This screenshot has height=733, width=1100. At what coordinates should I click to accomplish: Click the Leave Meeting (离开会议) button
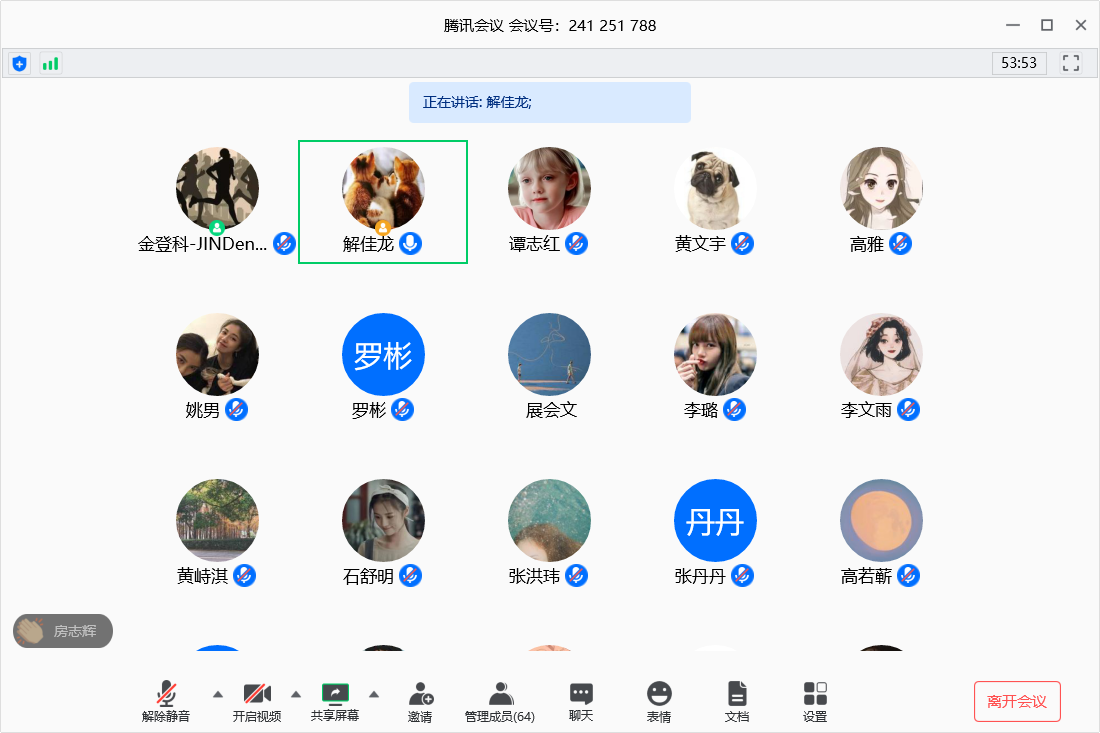(1017, 701)
